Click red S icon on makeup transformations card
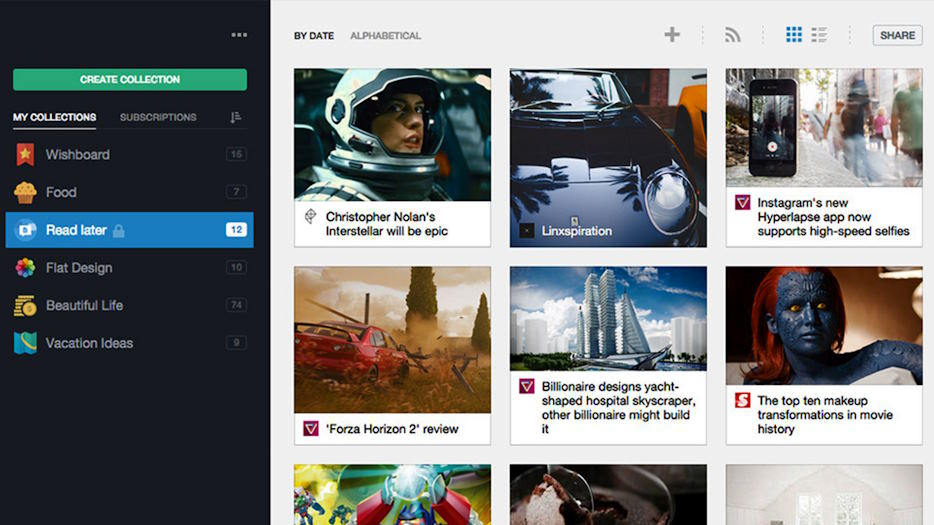The width and height of the screenshot is (934, 525). (742, 400)
